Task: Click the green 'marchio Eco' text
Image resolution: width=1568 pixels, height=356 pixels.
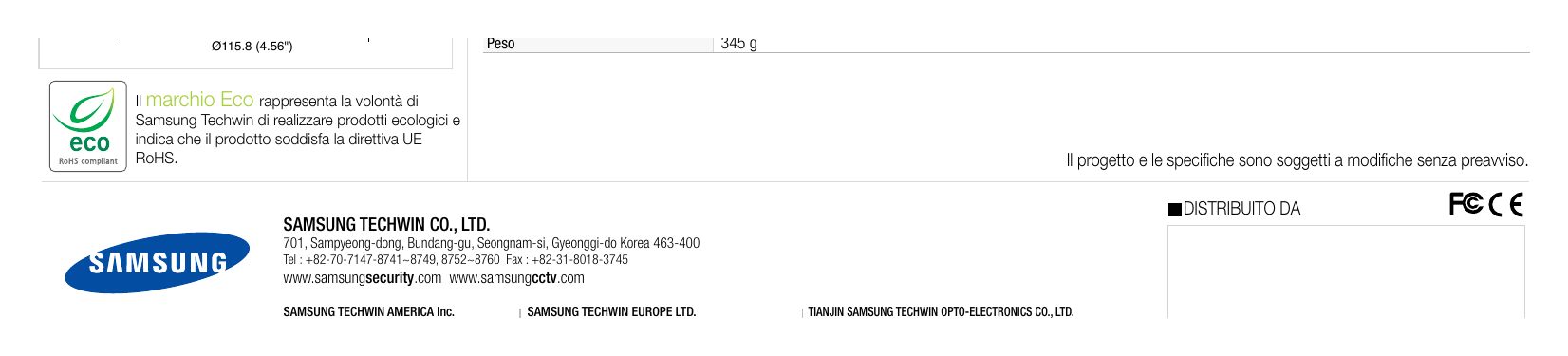Action: point(200,100)
